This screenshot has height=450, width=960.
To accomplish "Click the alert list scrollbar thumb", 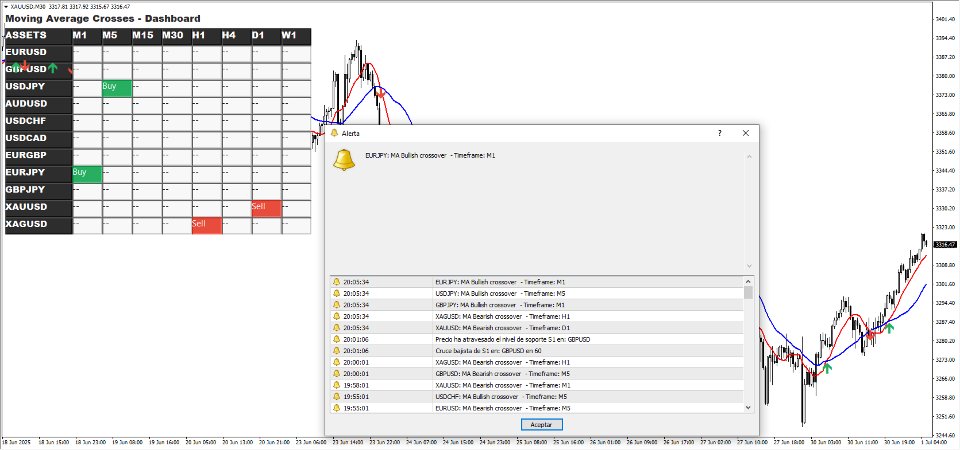I will click(748, 292).
